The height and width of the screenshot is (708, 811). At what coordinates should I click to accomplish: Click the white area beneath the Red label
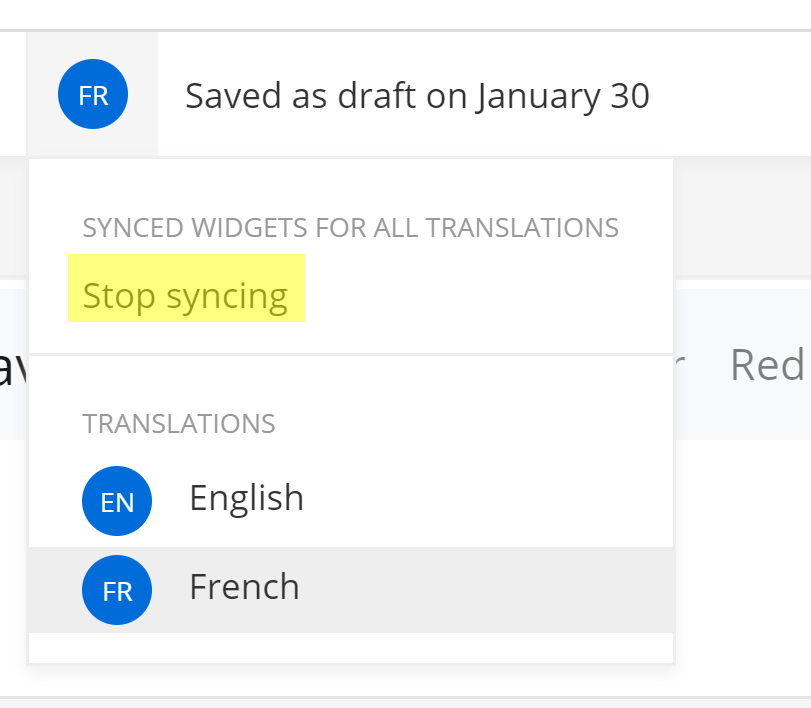click(743, 566)
